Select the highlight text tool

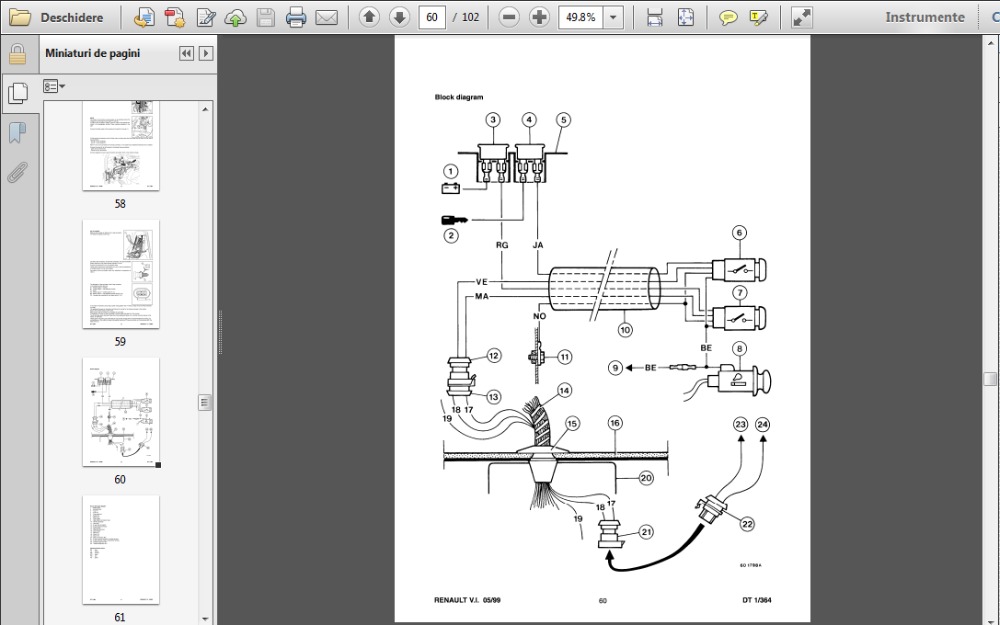[758, 17]
